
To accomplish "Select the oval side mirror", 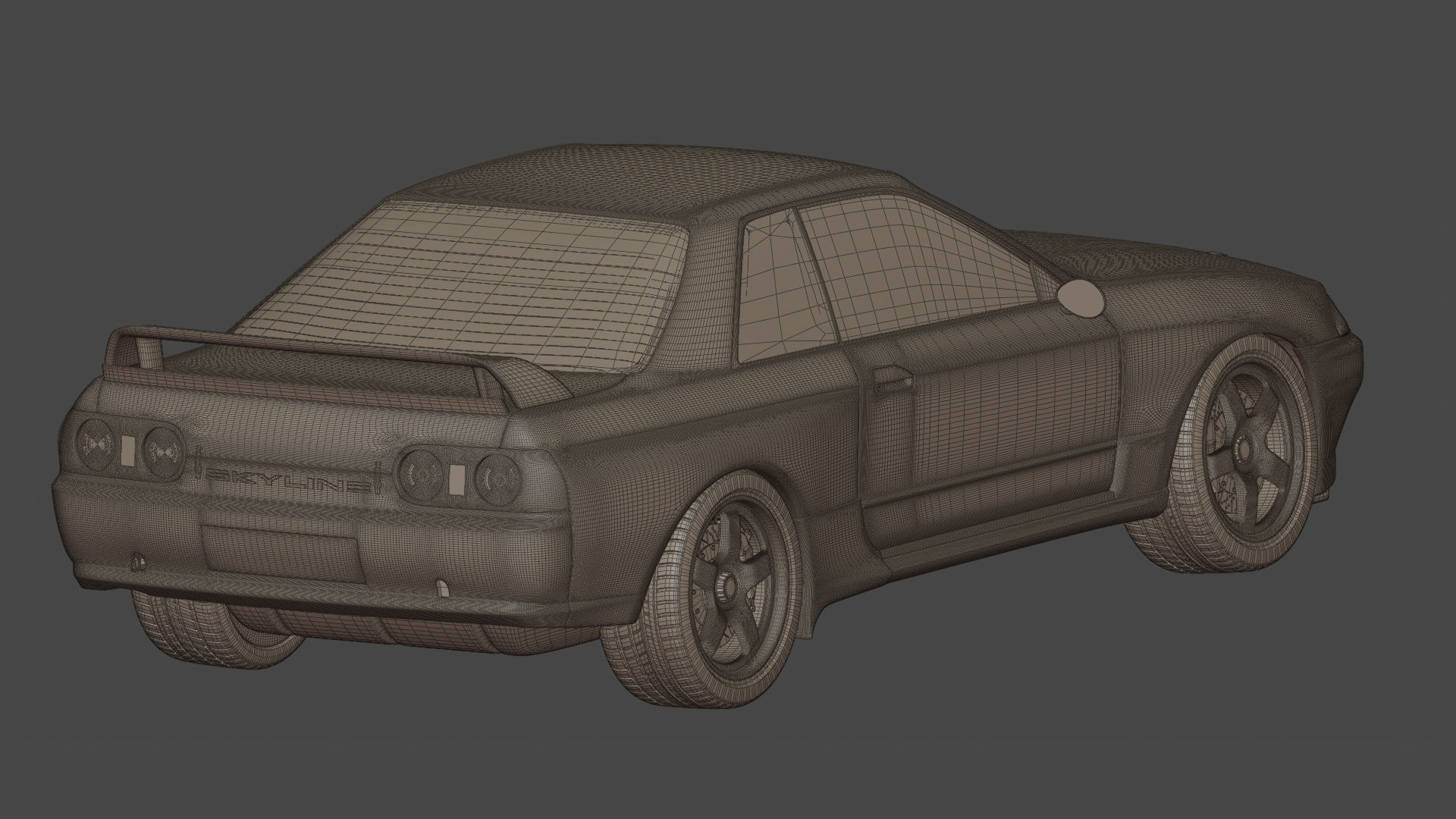I will (x=1079, y=297).
